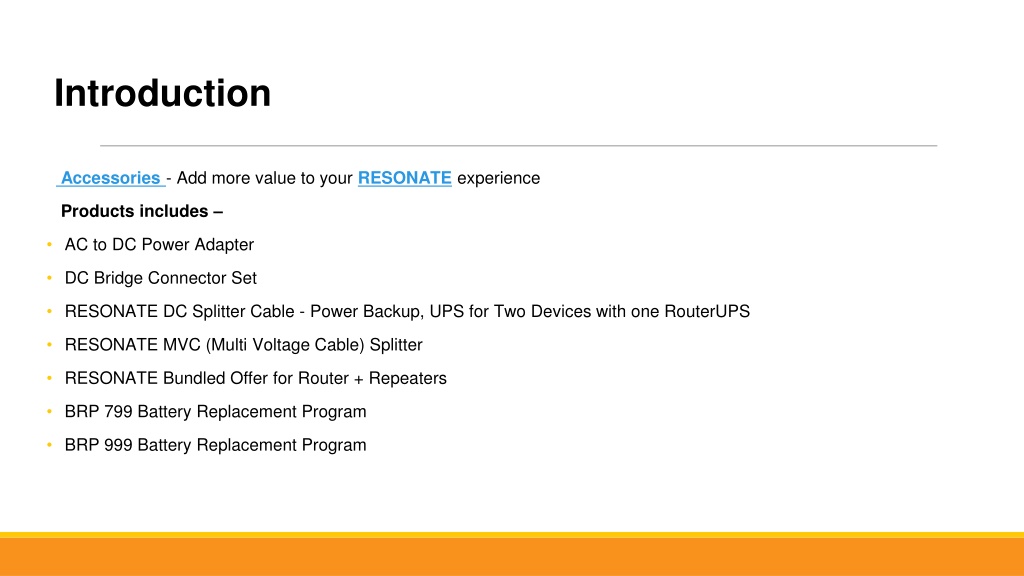This screenshot has width=1024, height=576.
Task: Click the 'RouterUPS' word in Splitter Cable line
Action: (707, 311)
